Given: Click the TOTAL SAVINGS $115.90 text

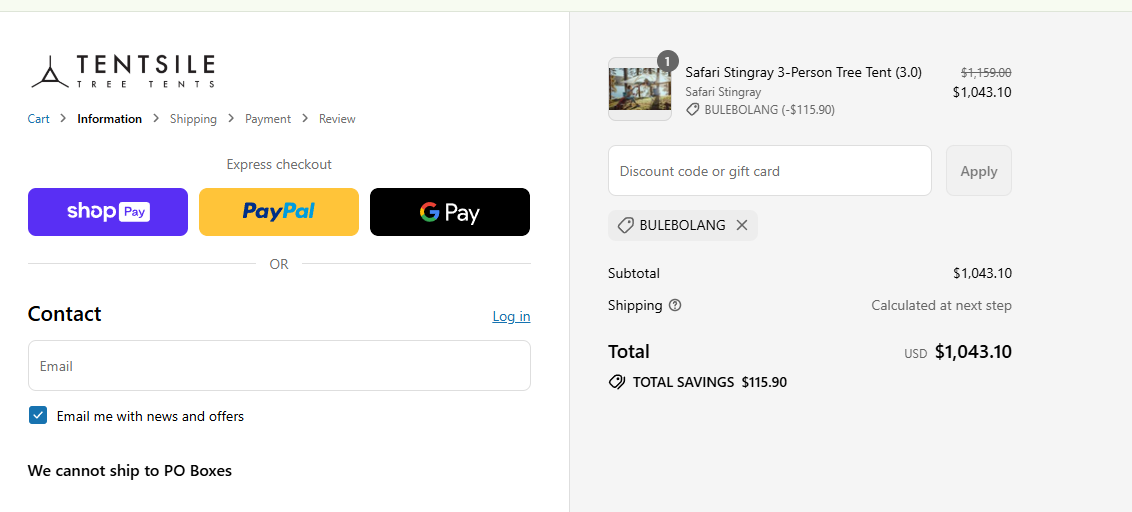Looking at the screenshot, I should (x=710, y=382).
